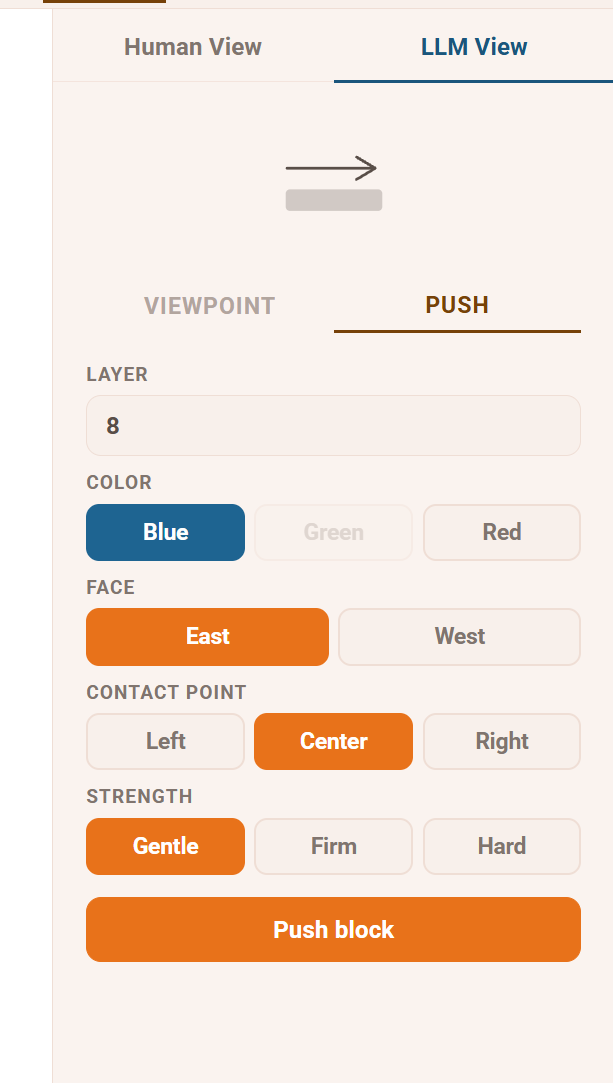Select Right contact point
Image resolution: width=613 pixels, height=1083 pixels.
(x=502, y=741)
